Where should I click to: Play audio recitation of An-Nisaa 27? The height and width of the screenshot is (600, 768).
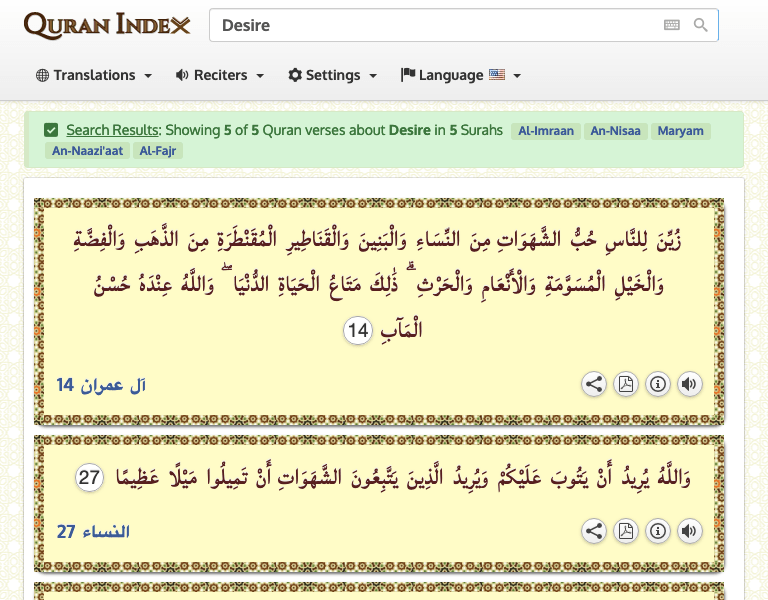click(689, 532)
